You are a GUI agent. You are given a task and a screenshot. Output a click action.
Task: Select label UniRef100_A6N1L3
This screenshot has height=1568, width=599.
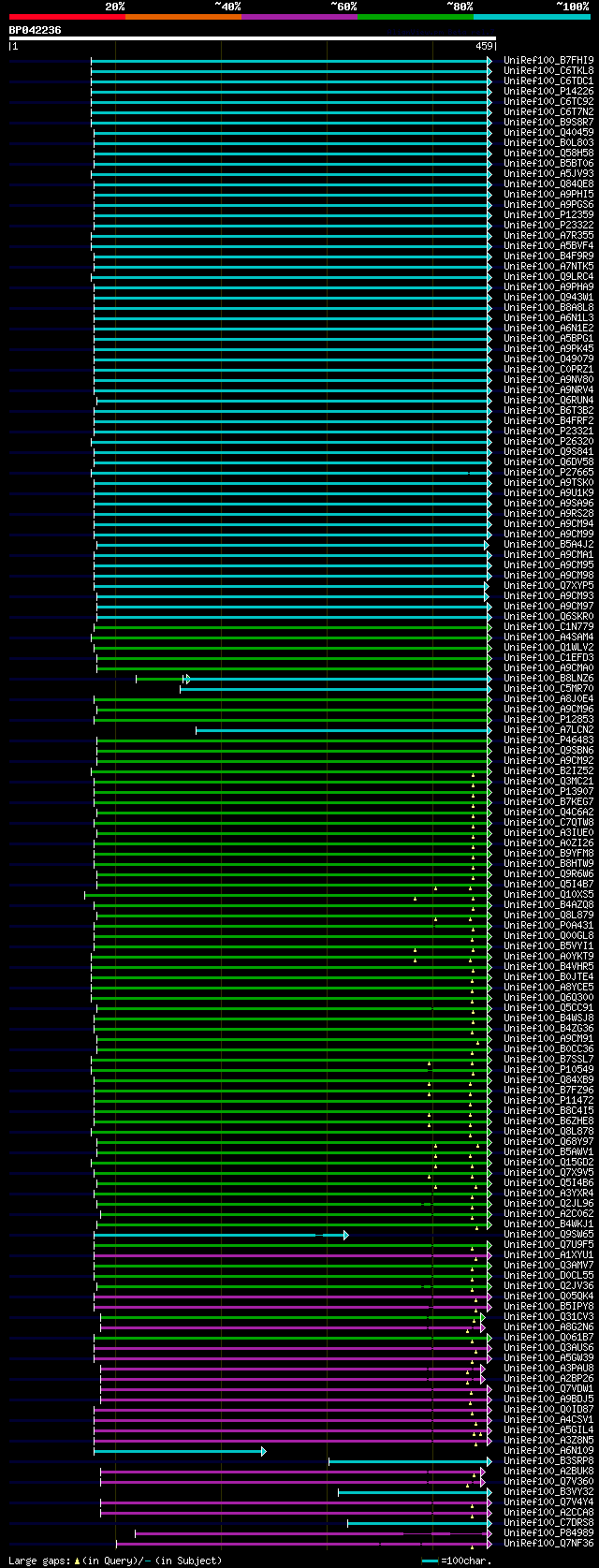[548, 317]
